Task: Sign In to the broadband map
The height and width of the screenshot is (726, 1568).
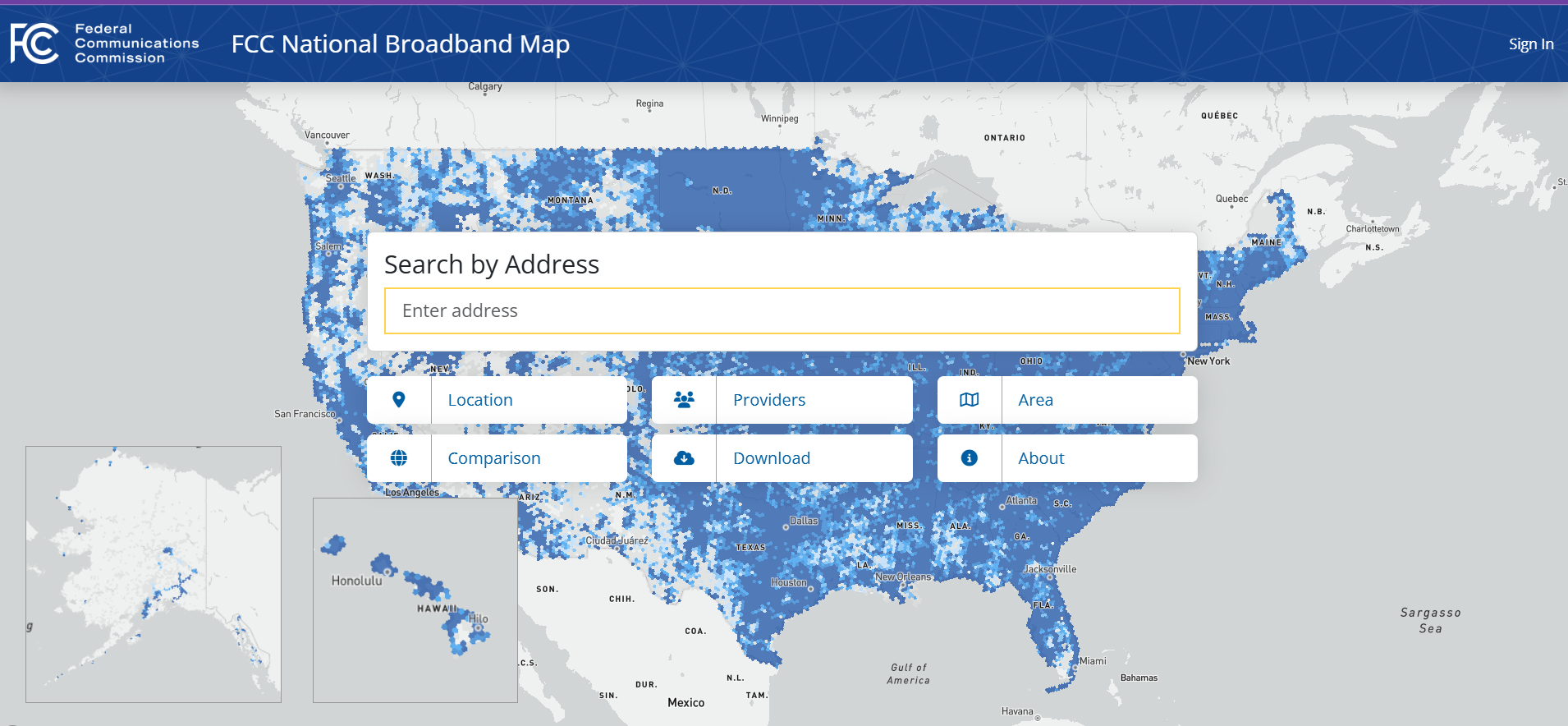Action: tap(1531, 44)
